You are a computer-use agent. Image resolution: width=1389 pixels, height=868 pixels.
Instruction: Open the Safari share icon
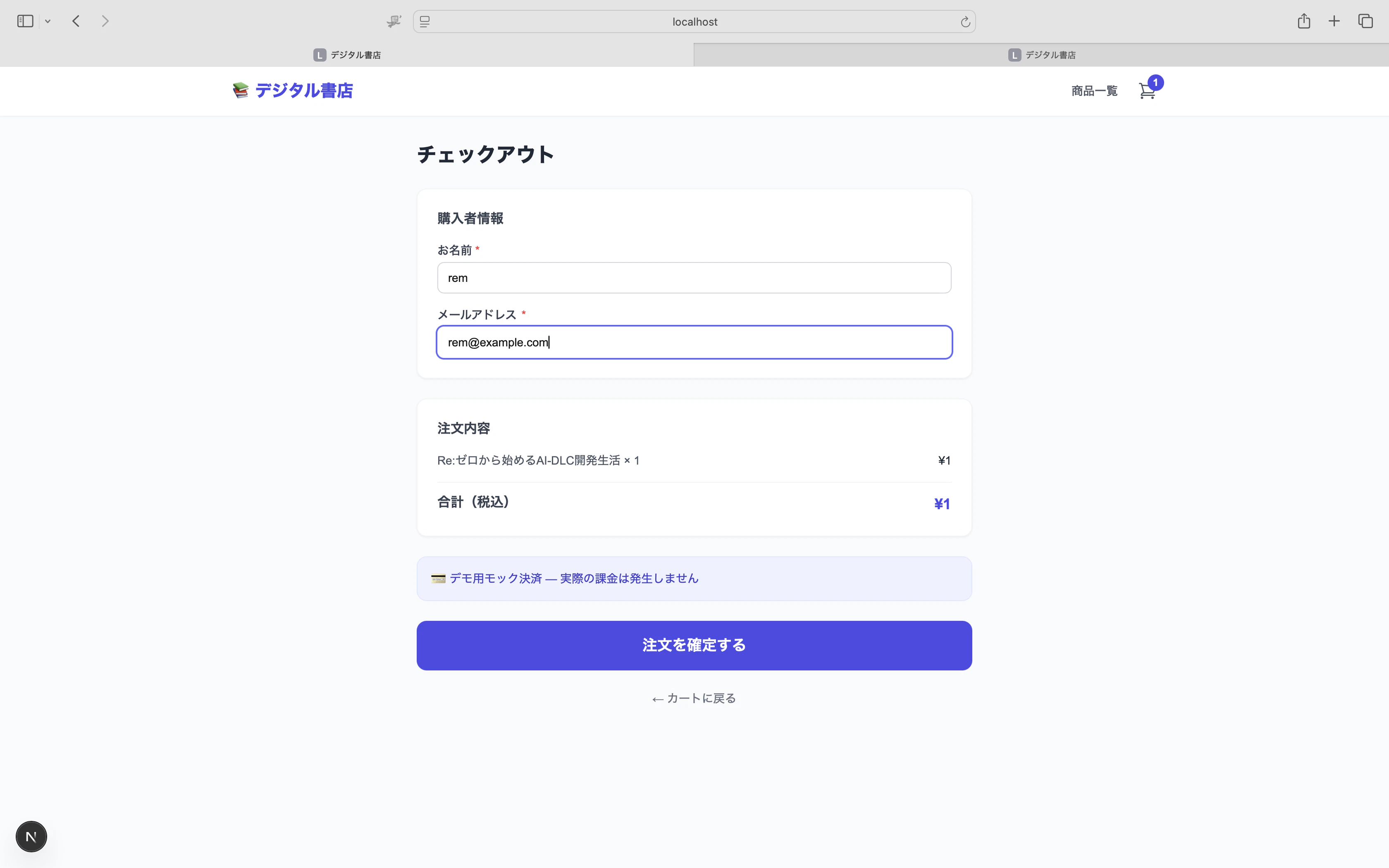[1303, 21]
